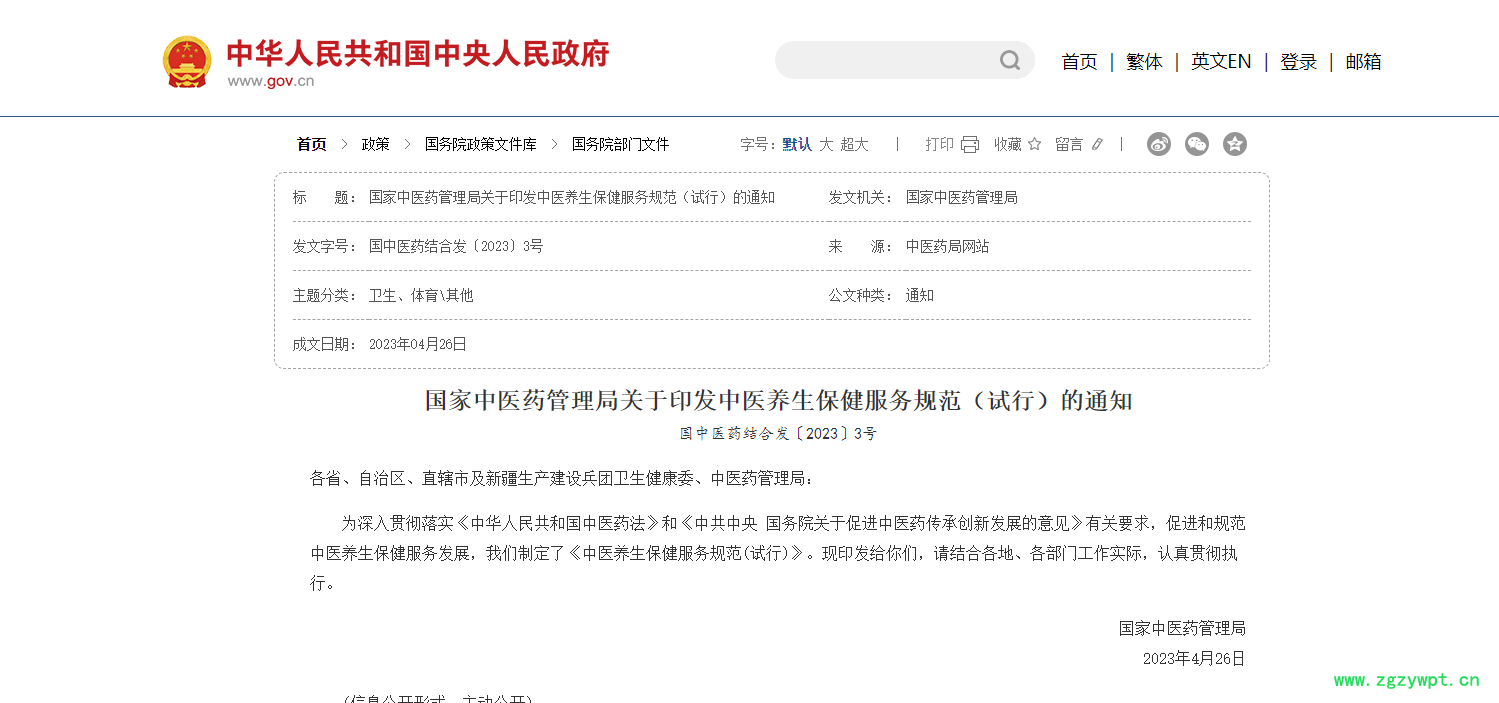
Task: Share the page via the Weibo icon
Action: [x=1158, y=144]
